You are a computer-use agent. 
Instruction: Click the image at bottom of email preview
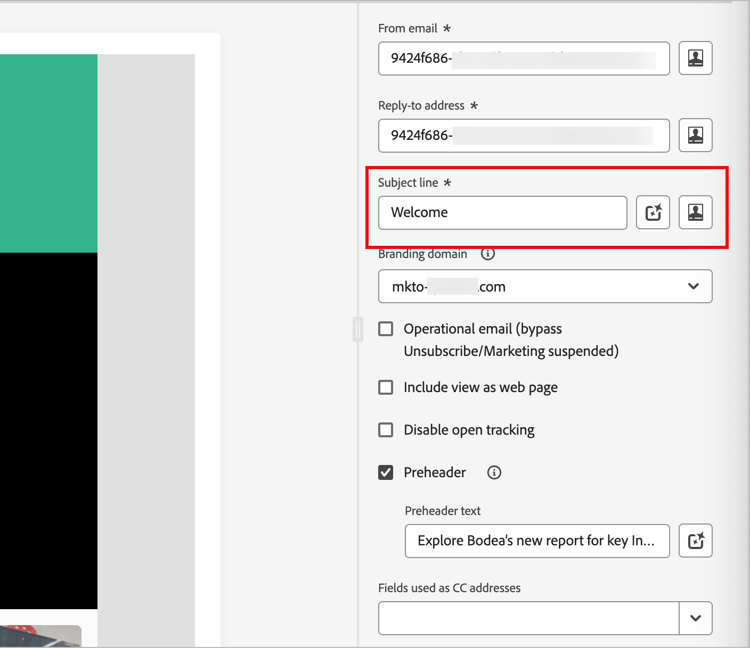click(41, 636)
